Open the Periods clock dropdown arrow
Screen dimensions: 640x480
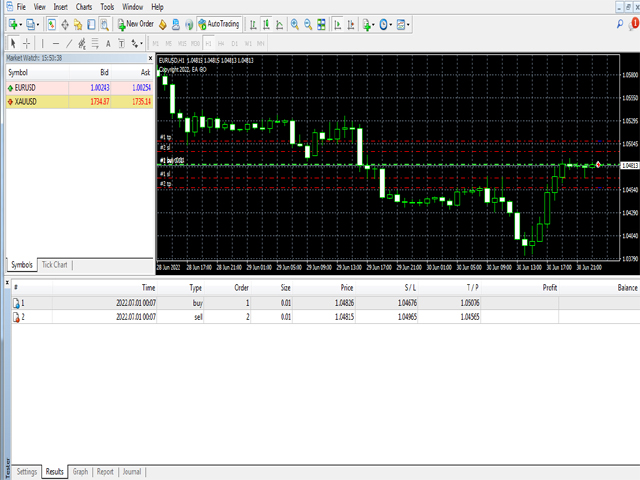pos(391,25)
